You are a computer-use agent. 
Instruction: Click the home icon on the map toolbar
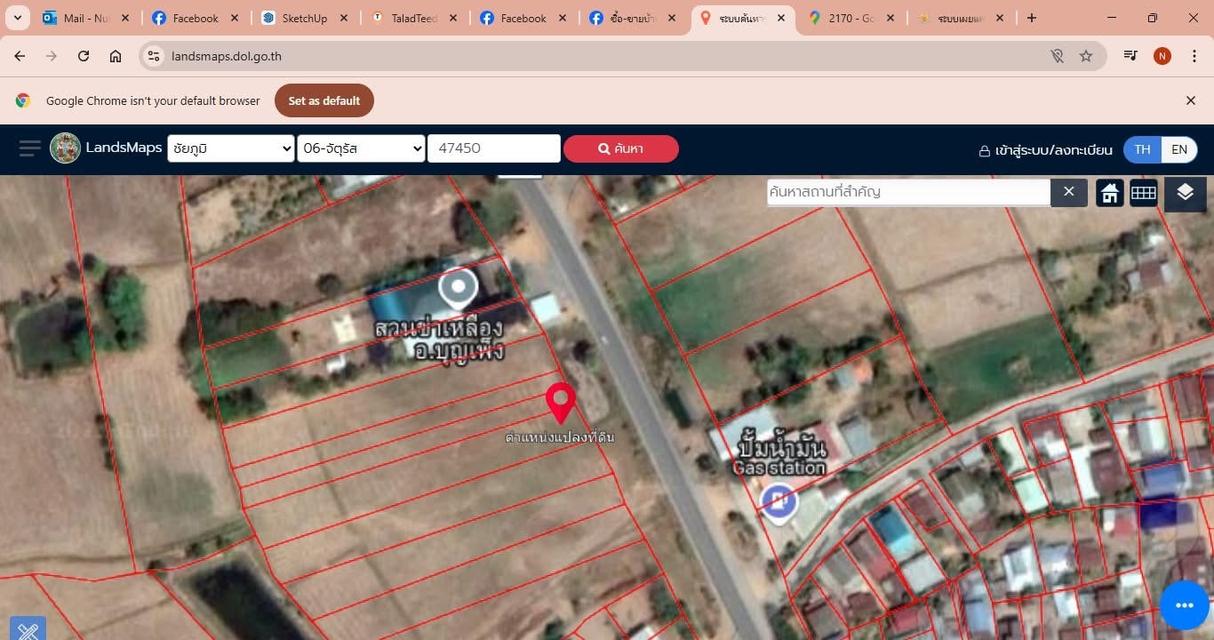point(1109,193)
